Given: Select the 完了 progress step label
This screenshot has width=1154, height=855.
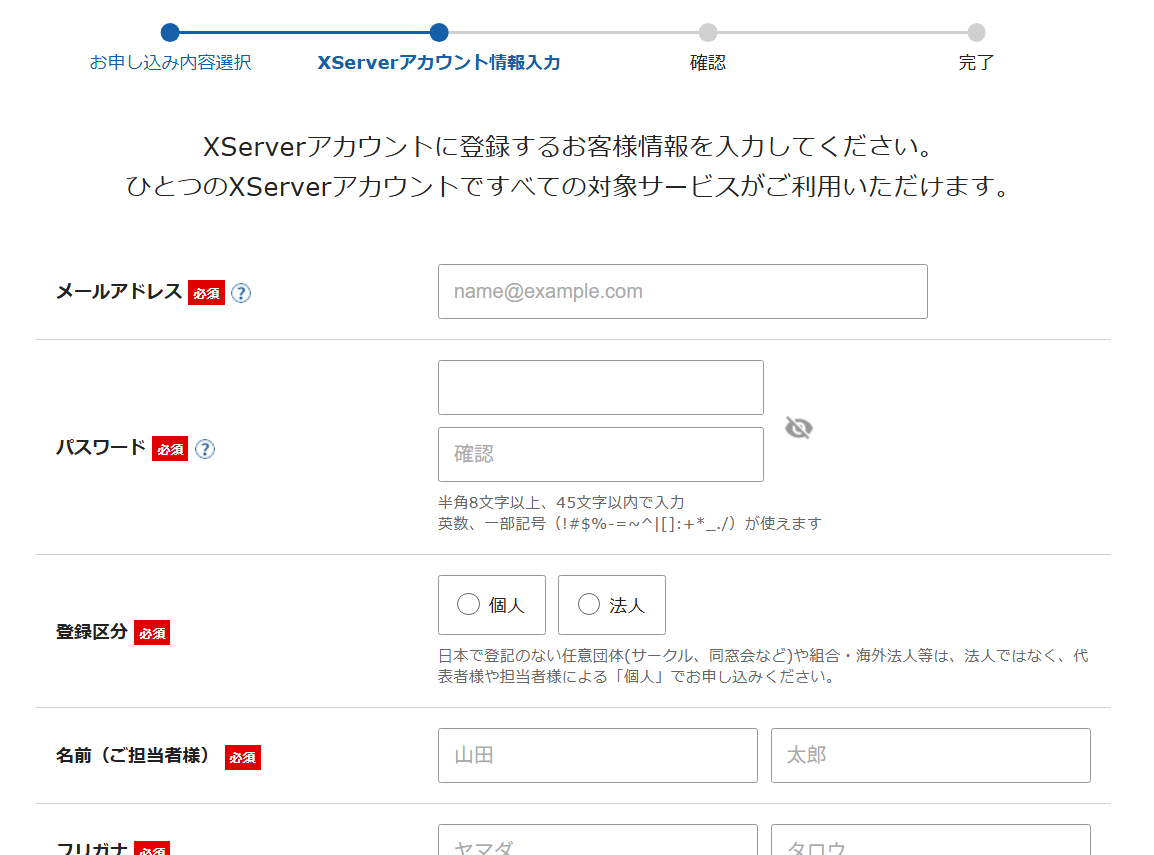Looking at the screenshot, I should tap(976, 63).
